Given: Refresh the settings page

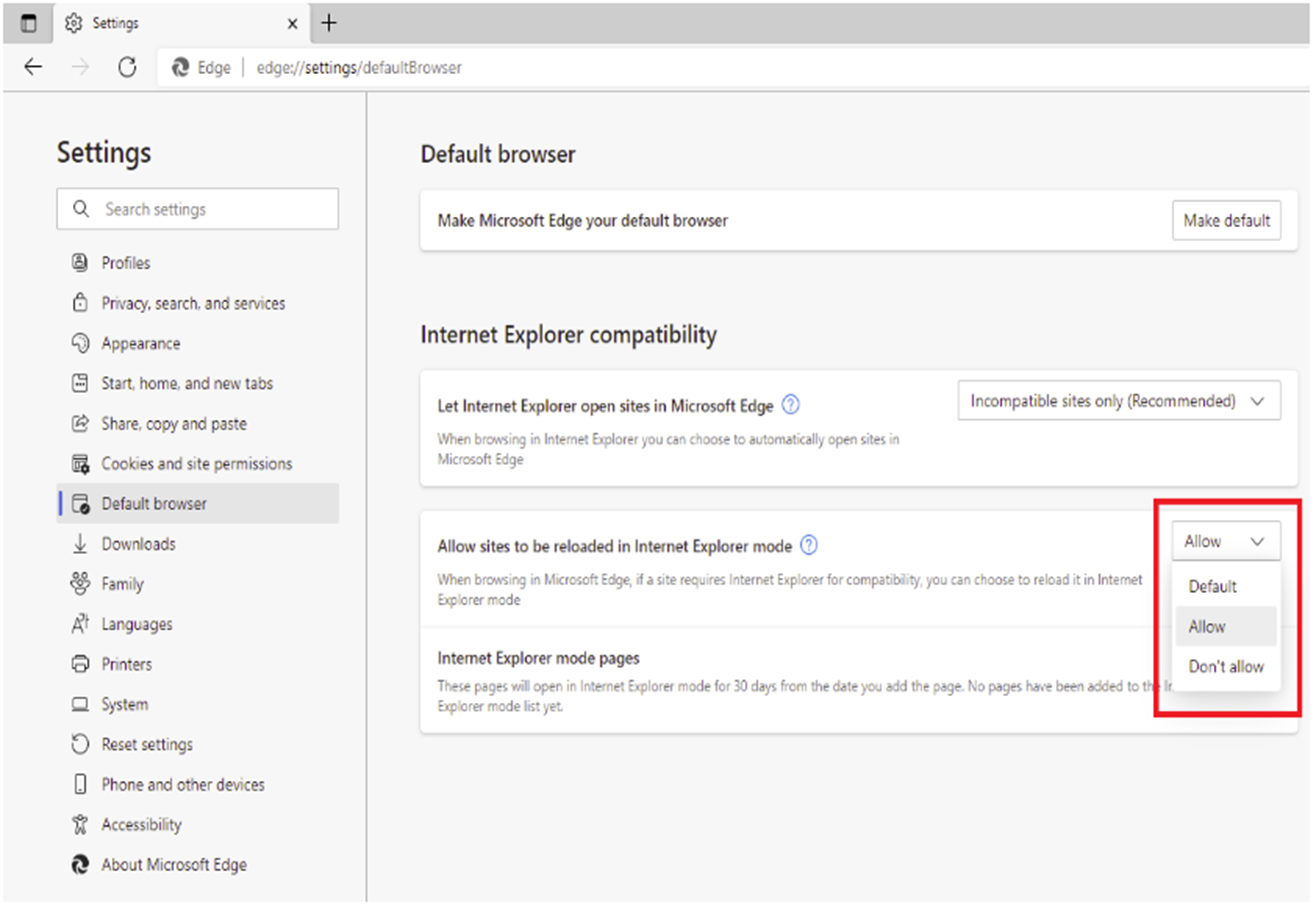Looking at the screenshot, I should point(128,67).
